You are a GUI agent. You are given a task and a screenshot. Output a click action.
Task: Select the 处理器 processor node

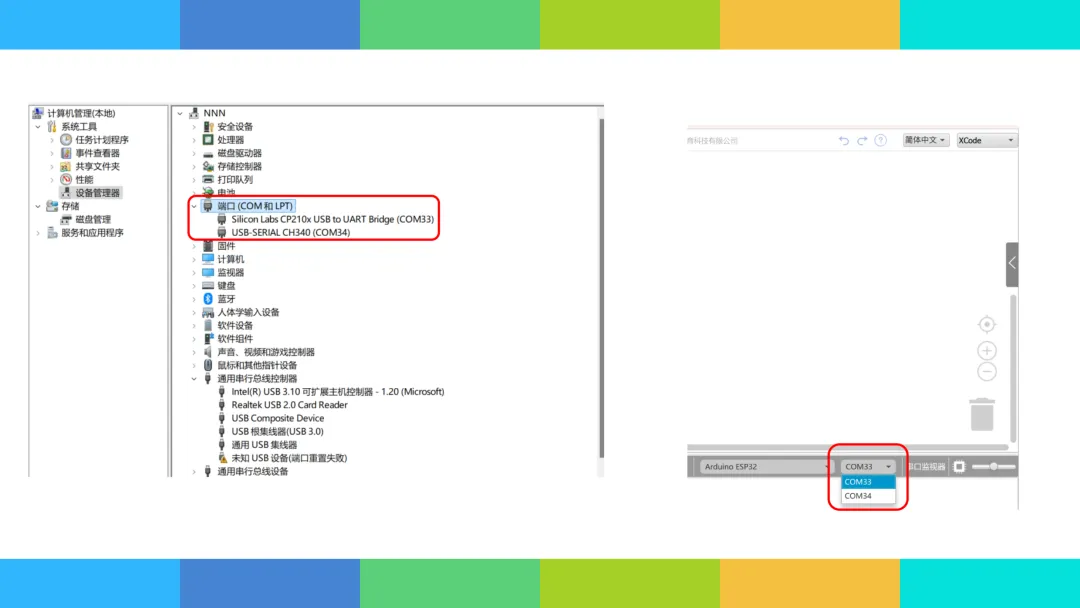231,140
